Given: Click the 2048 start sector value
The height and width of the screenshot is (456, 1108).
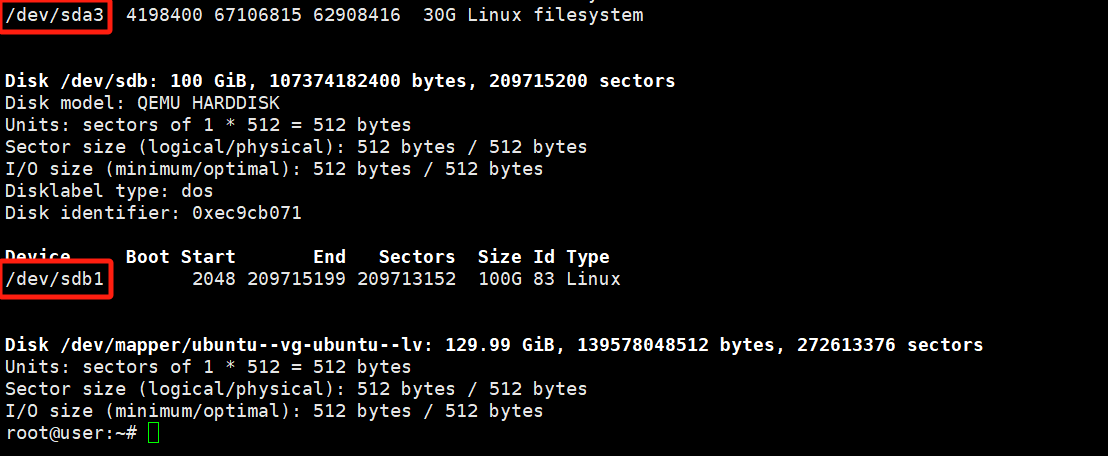Looking at the screenshot, I should pyautogui.click(x=213, y=279).
